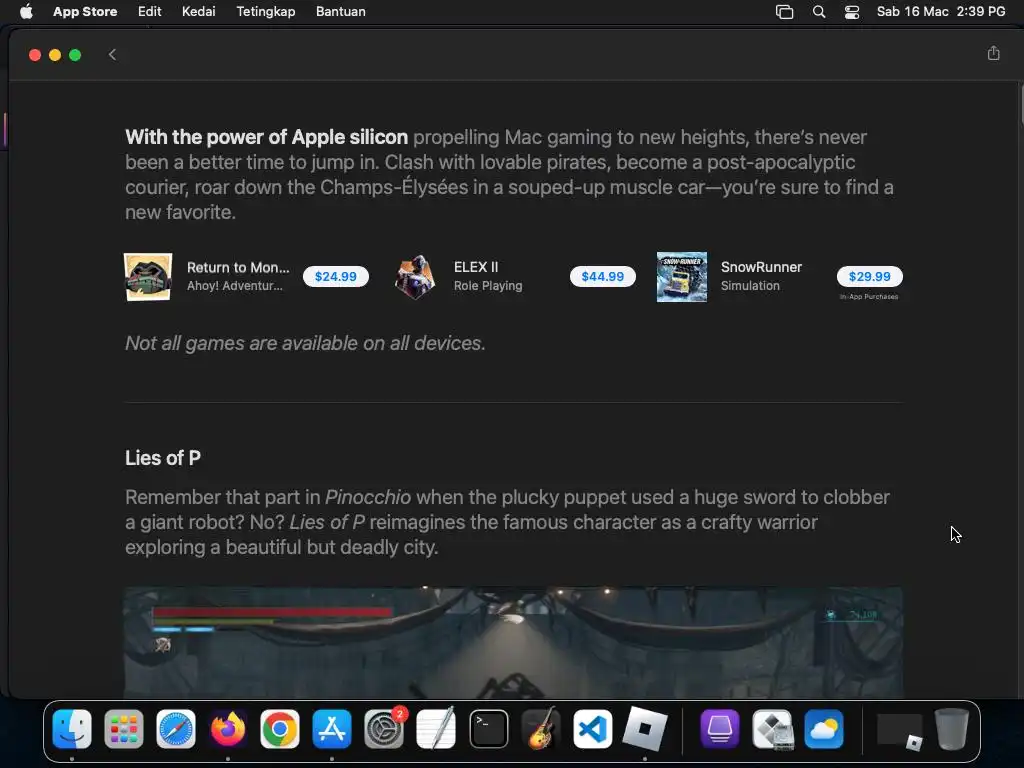Open the Weather app from the dock

[824, 729]
